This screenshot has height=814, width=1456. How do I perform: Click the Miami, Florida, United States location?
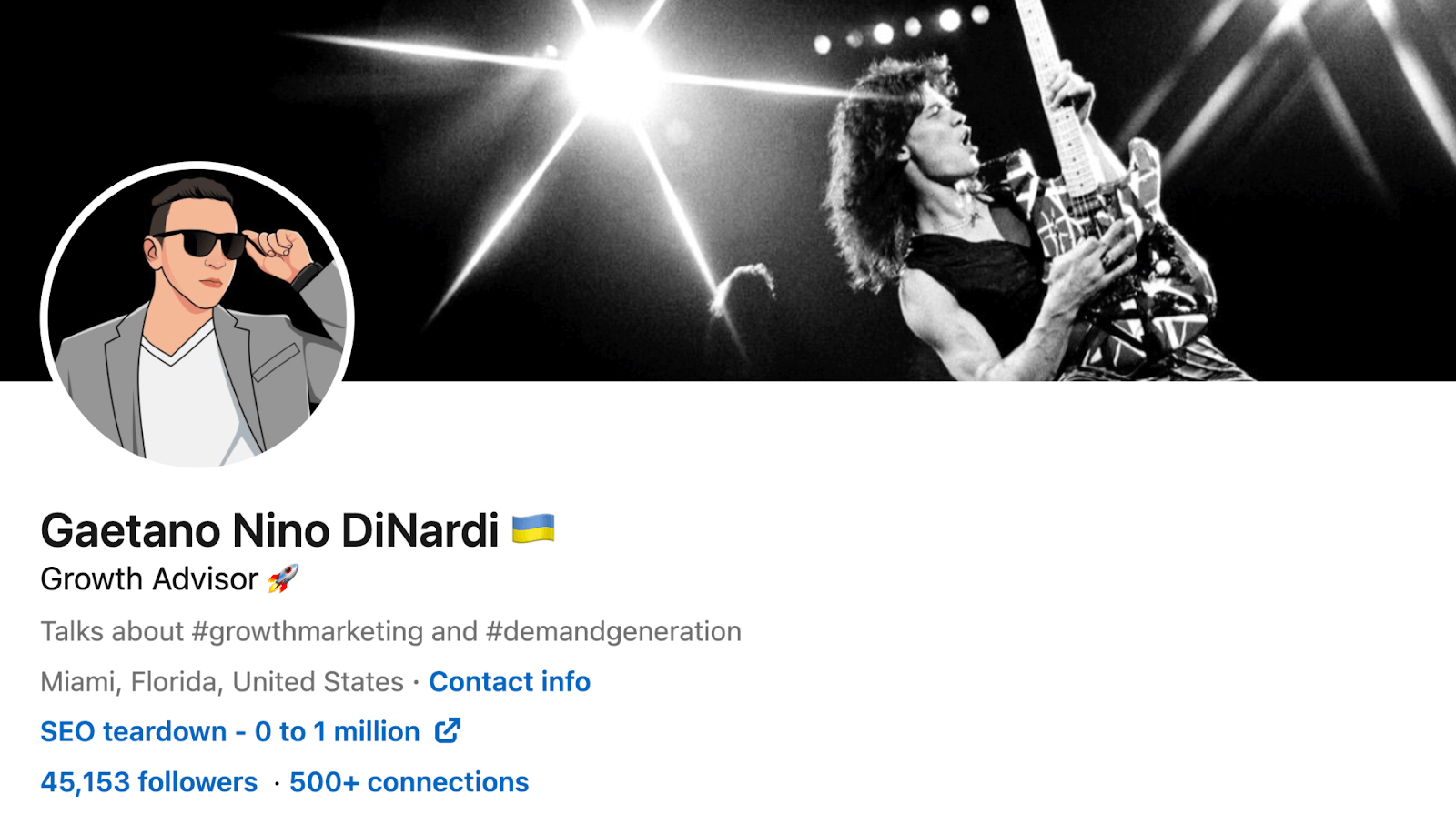tap(222, 682)
